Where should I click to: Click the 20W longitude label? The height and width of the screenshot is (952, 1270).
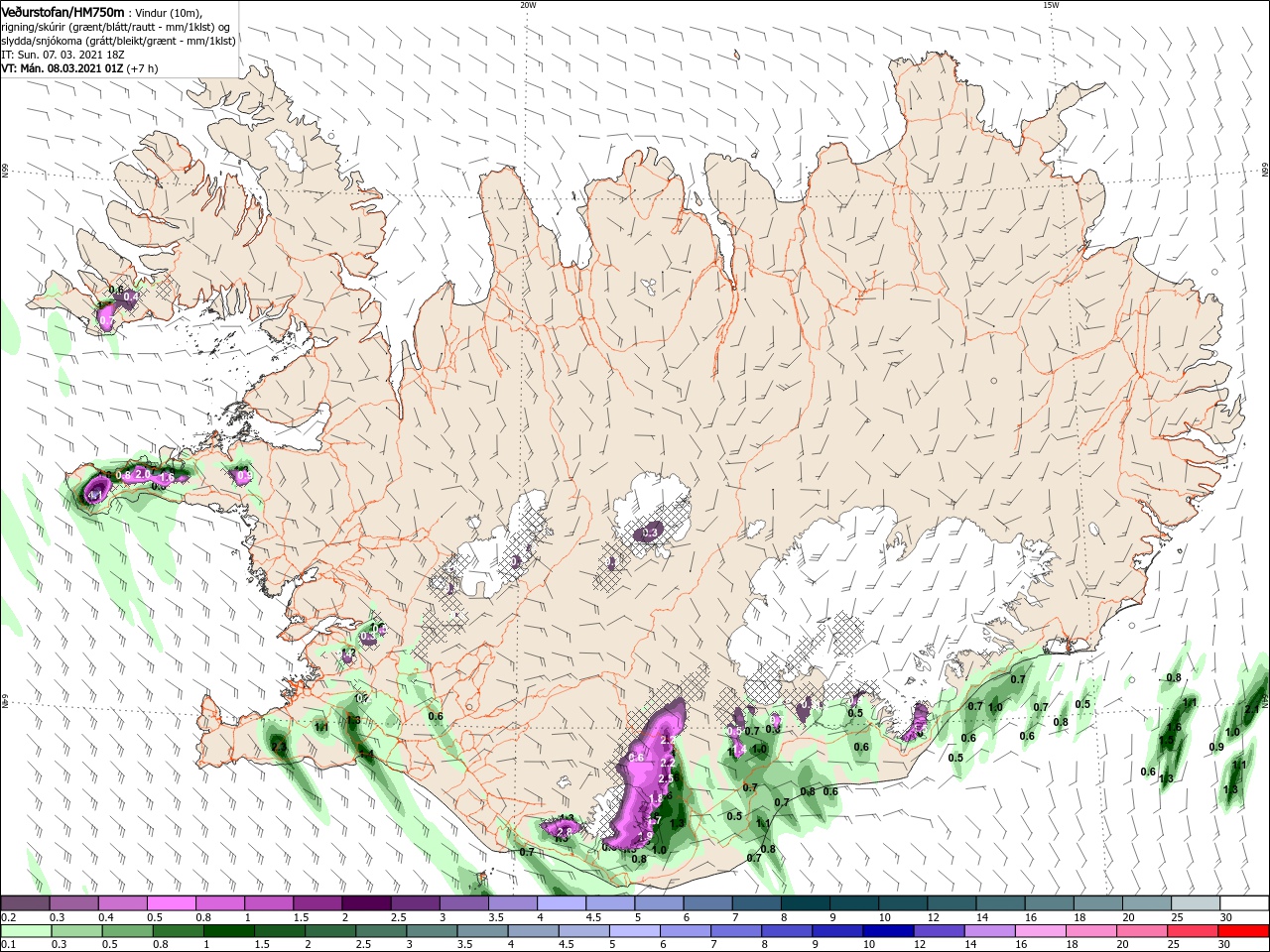point(528,5)
